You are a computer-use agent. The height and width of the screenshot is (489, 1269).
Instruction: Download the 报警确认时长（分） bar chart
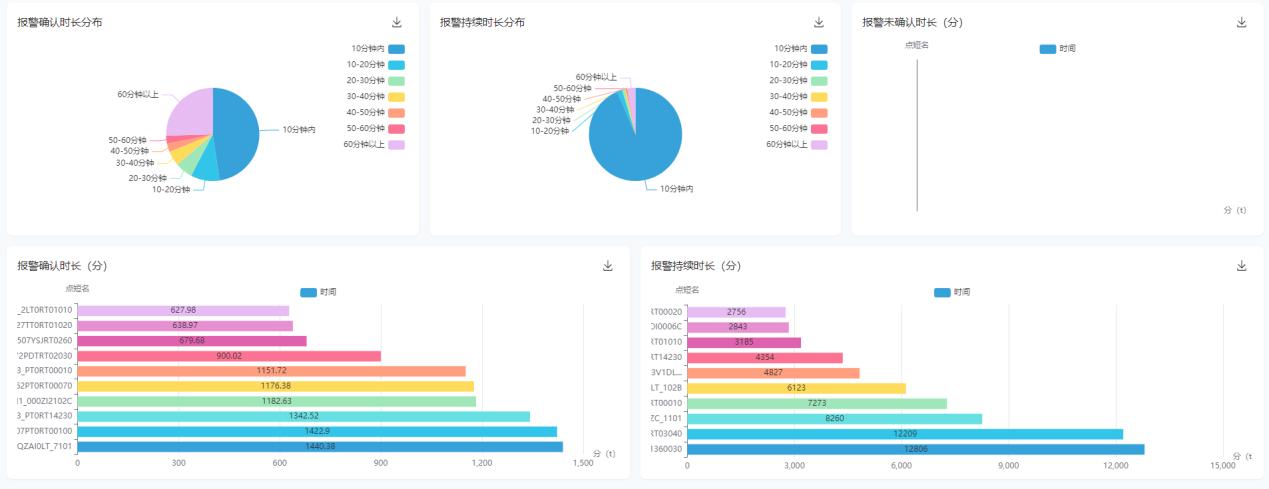coord(608,266)
